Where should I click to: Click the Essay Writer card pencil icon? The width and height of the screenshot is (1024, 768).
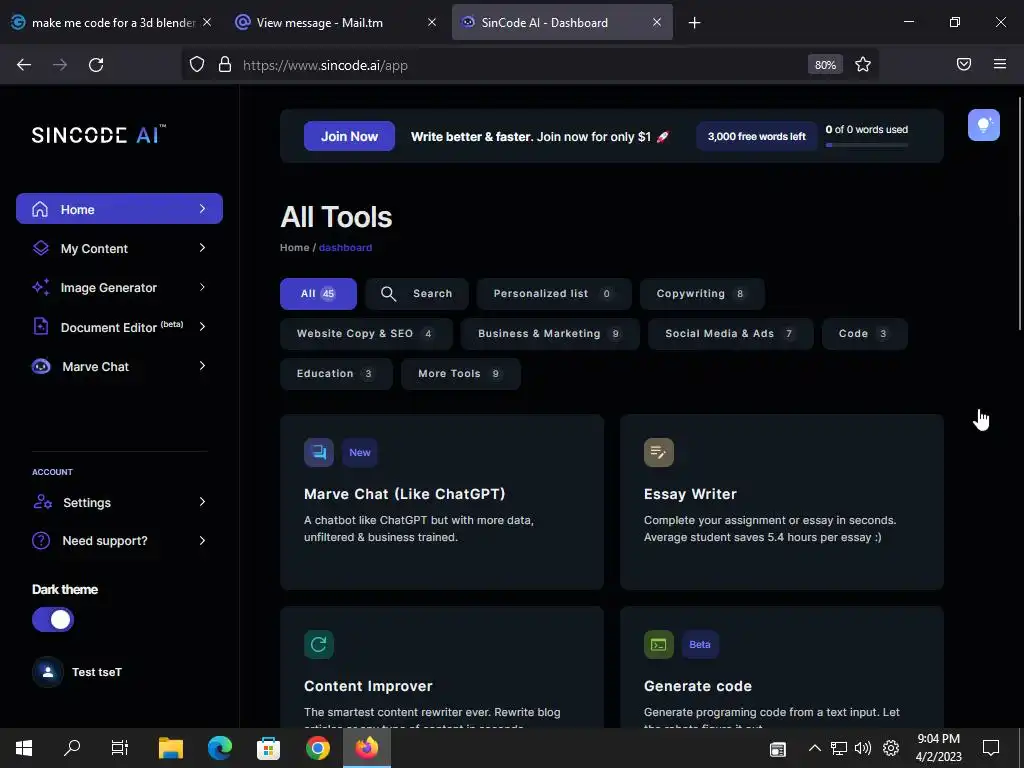pos(658,452)
